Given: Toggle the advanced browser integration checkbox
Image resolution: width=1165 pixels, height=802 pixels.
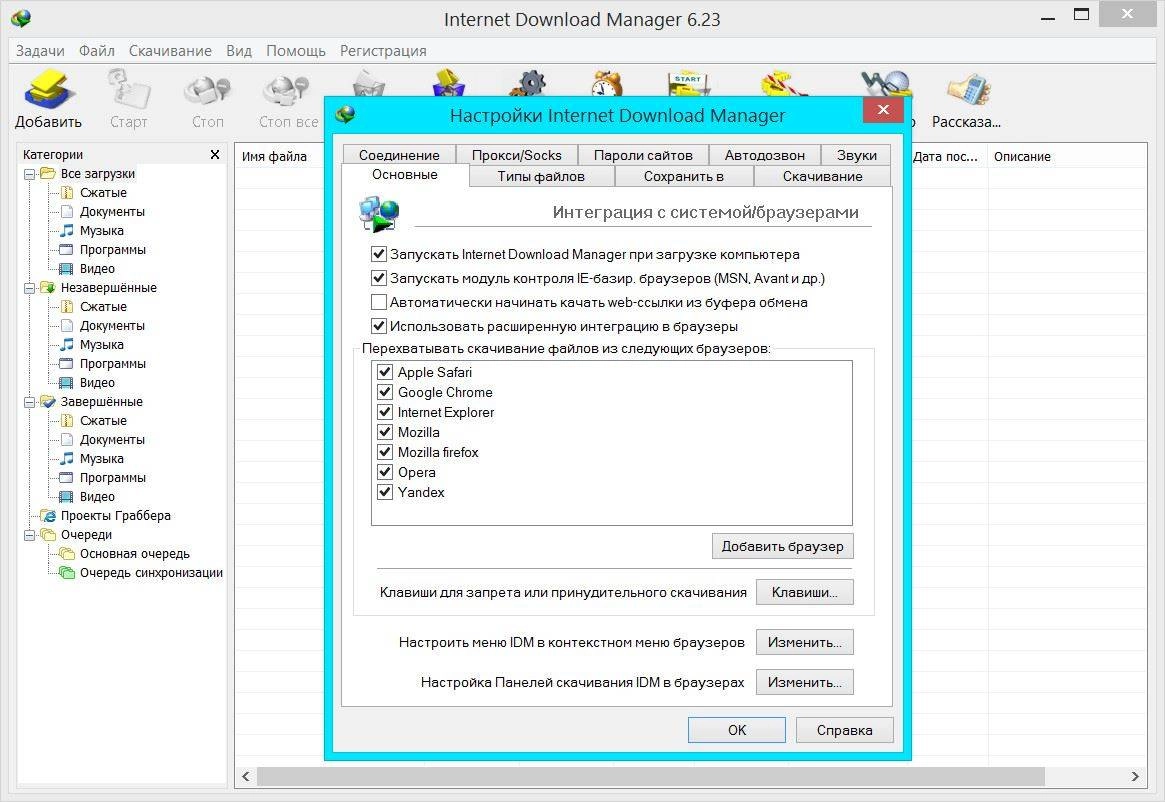Looking at the screenshot, I should [379, 326].
